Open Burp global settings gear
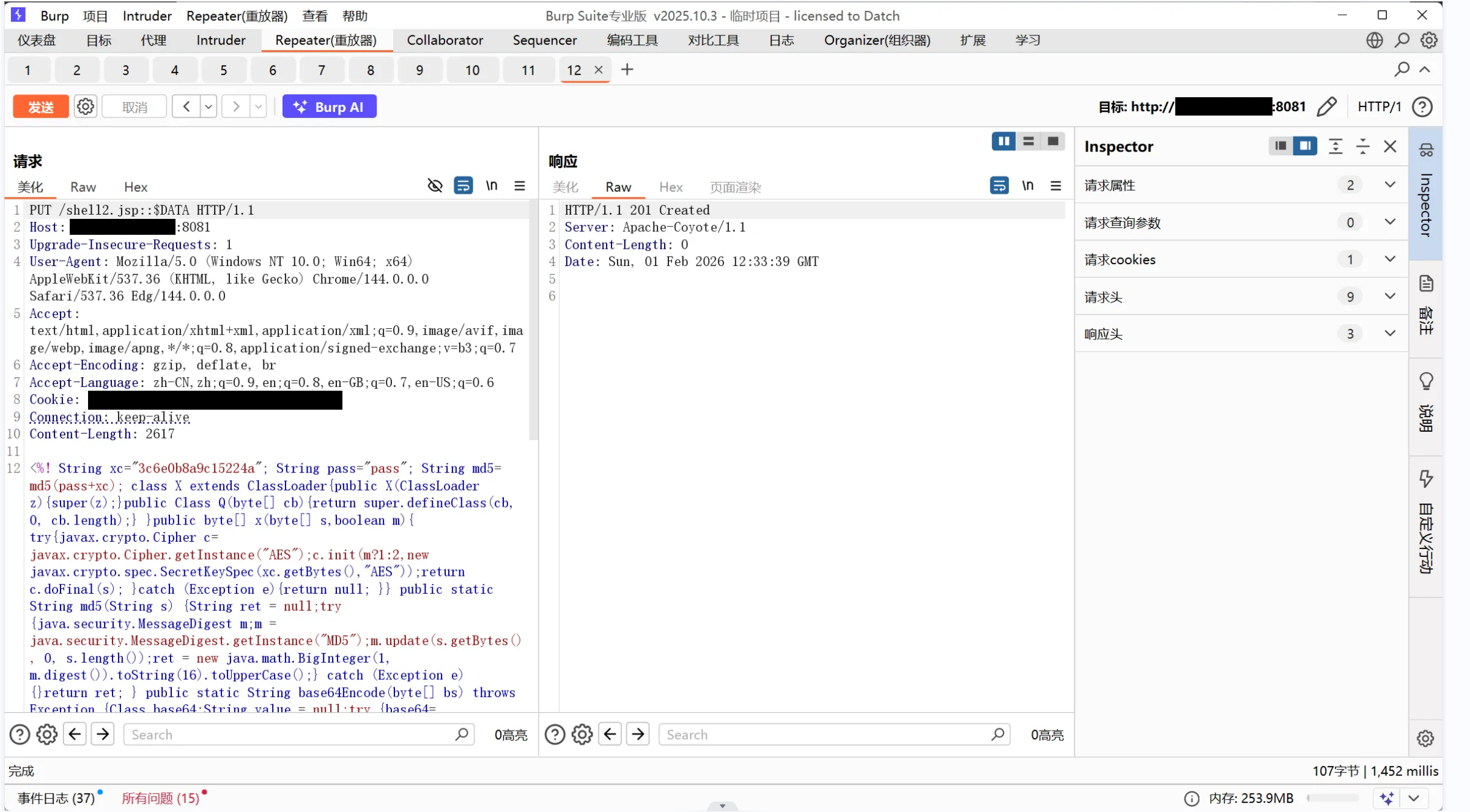The image size is (1470, 812). coord(1428,40)
